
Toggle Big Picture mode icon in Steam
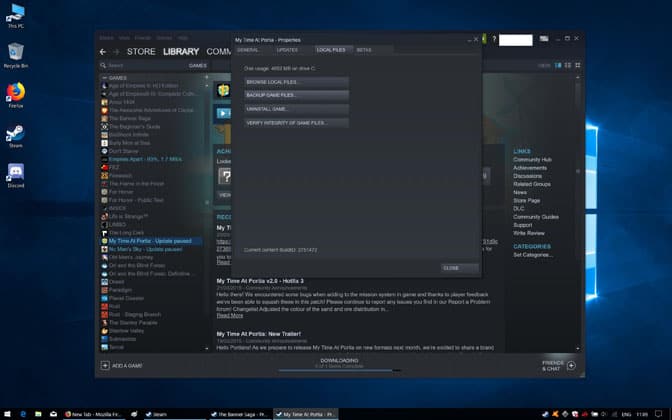tap(544, 39)
